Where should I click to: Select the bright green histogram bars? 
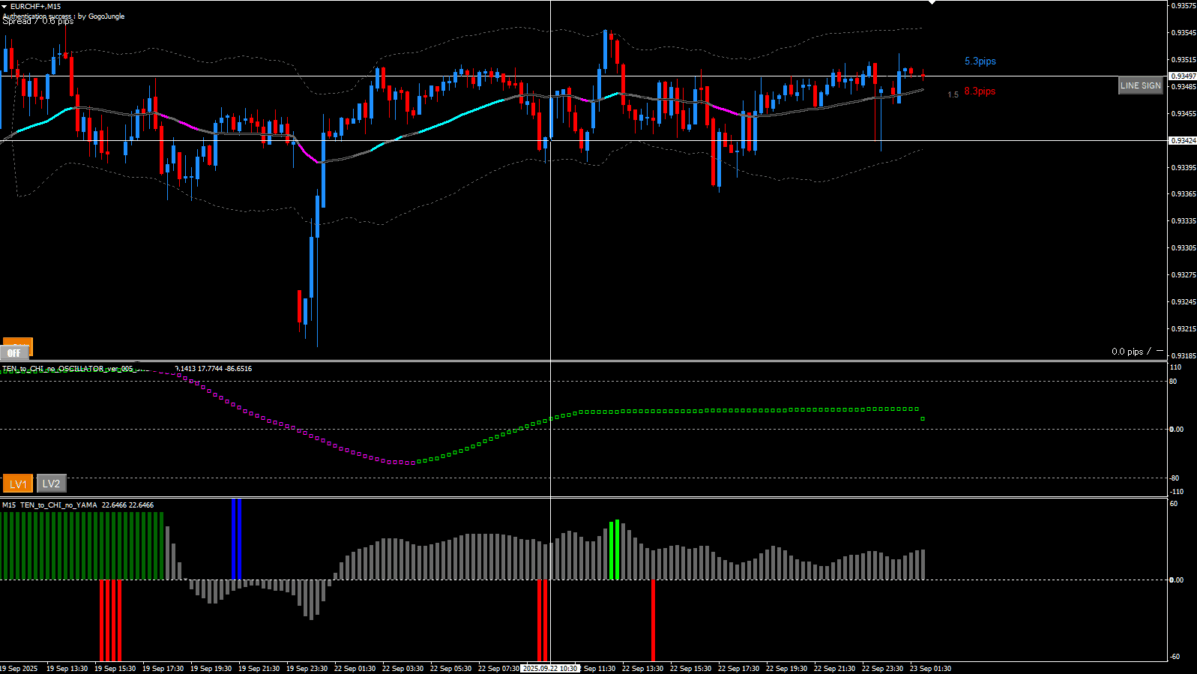pyautogui.click(x=615, y=550)
